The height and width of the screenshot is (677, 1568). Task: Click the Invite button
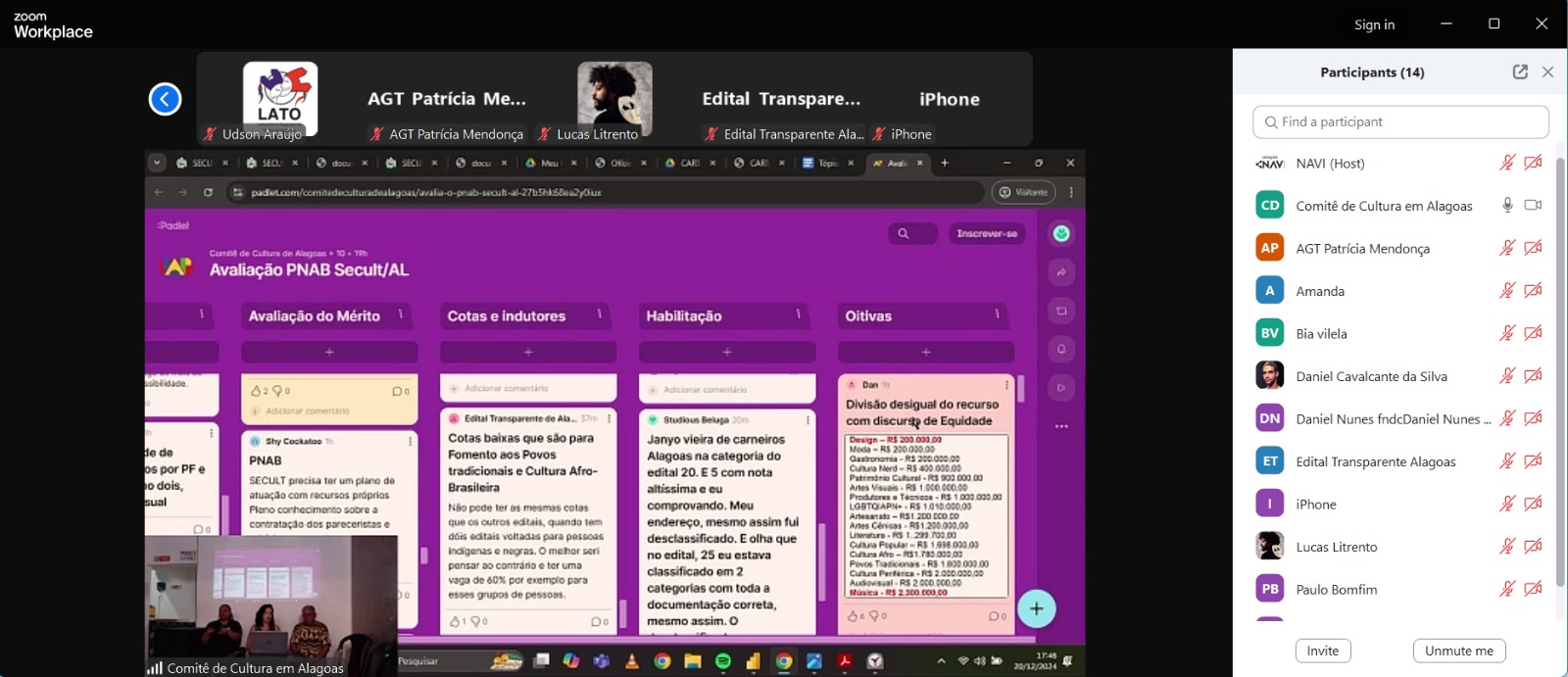coord(1322,651)
